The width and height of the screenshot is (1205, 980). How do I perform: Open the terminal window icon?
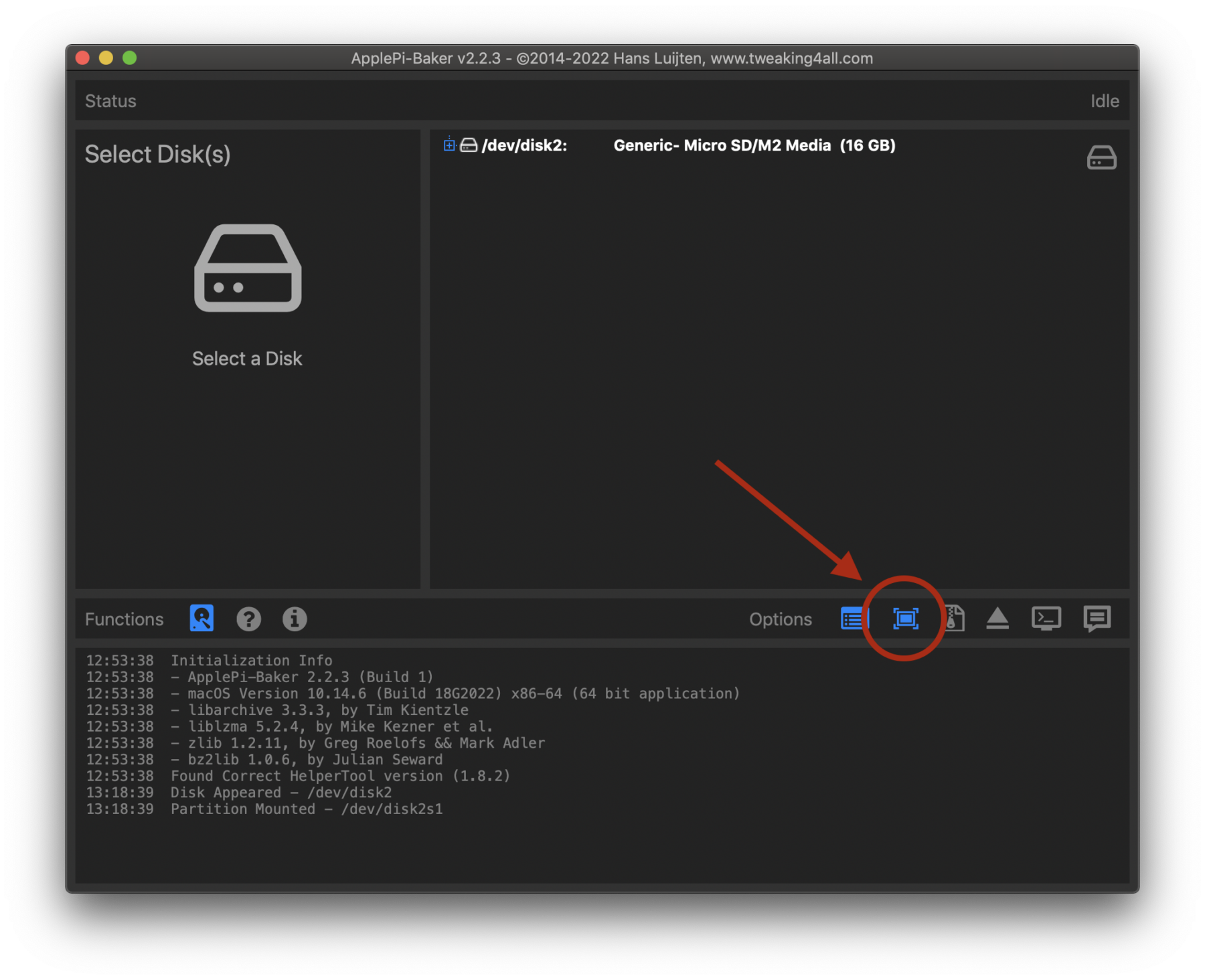tap(1046, 619)
